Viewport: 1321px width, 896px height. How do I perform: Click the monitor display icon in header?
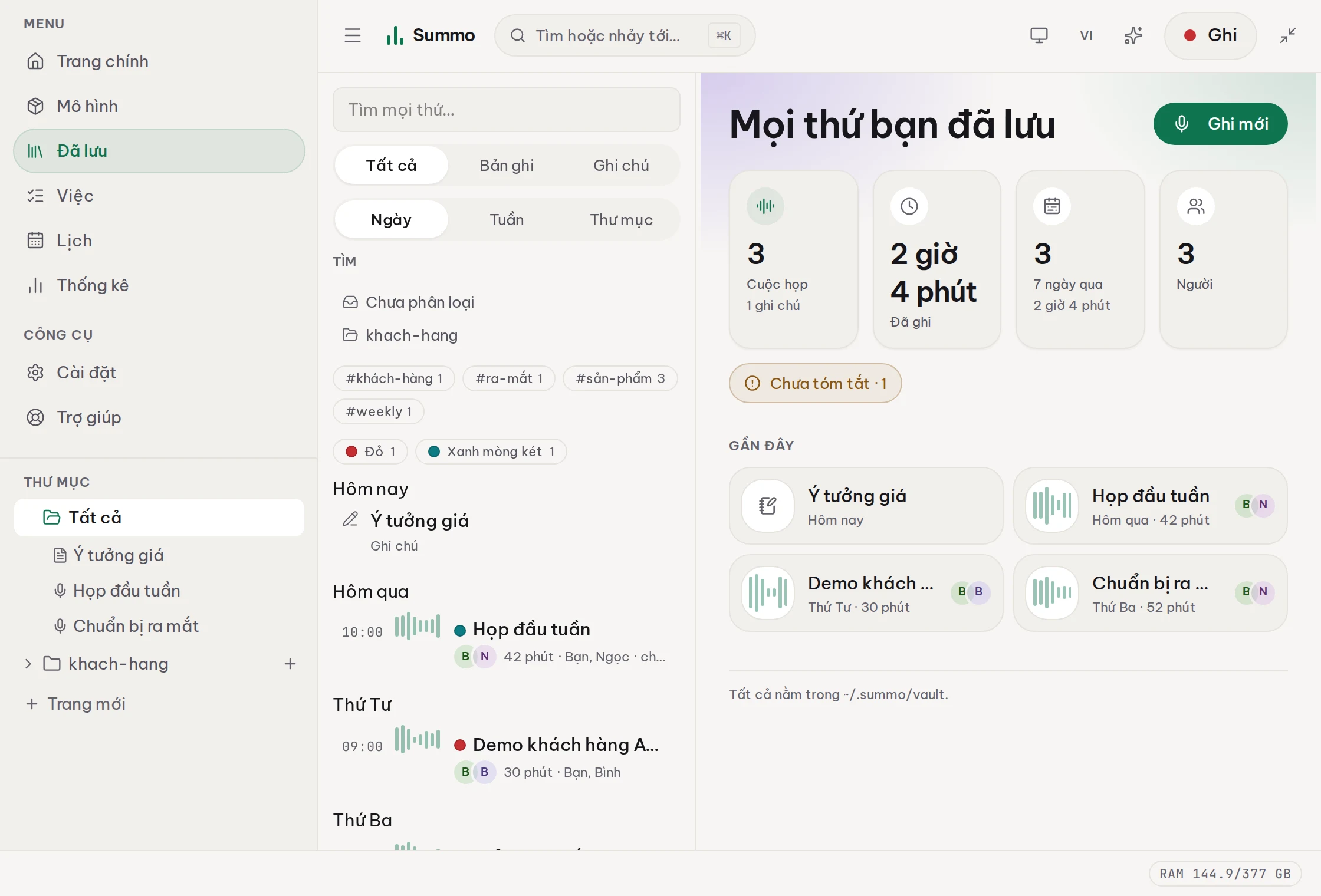pos(1039,35)
